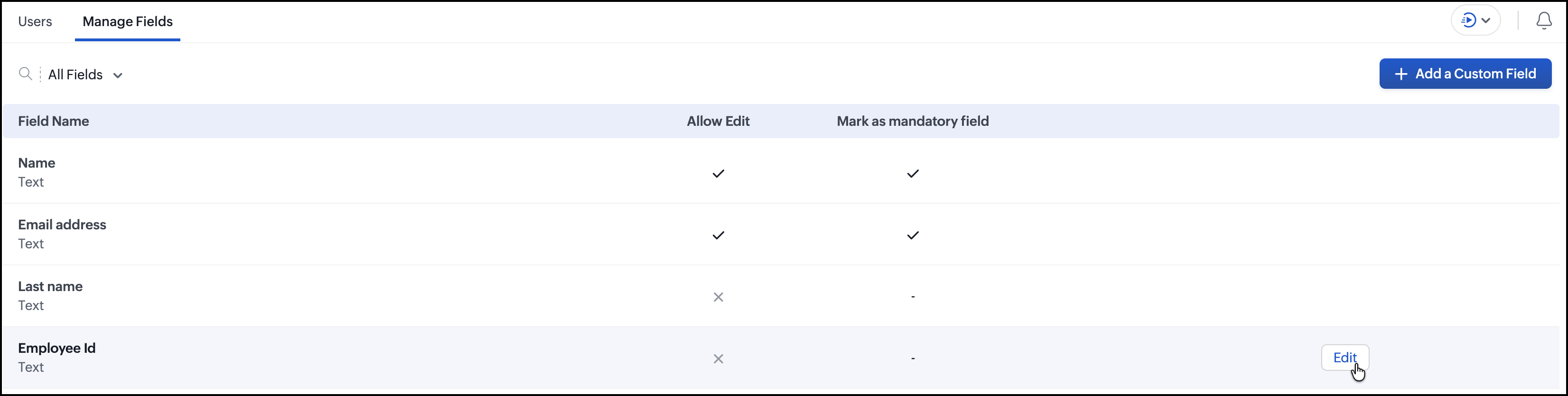
Task: Click the plus icon on Add a Custom Field
Action: 1400,74
